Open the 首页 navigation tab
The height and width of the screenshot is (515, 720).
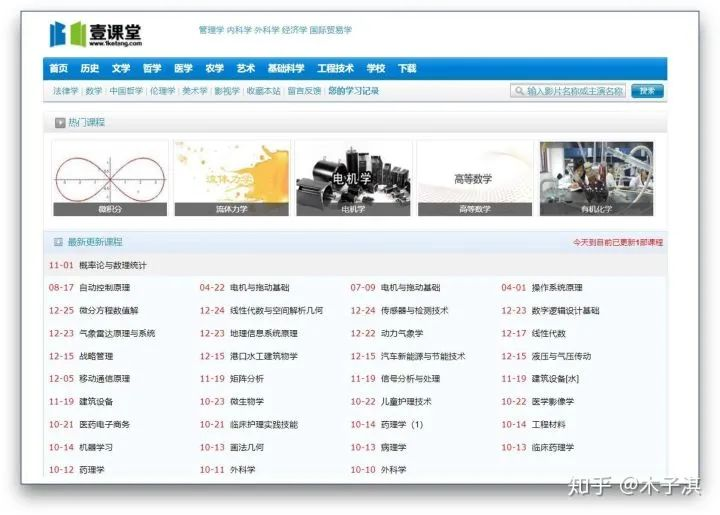58,68
